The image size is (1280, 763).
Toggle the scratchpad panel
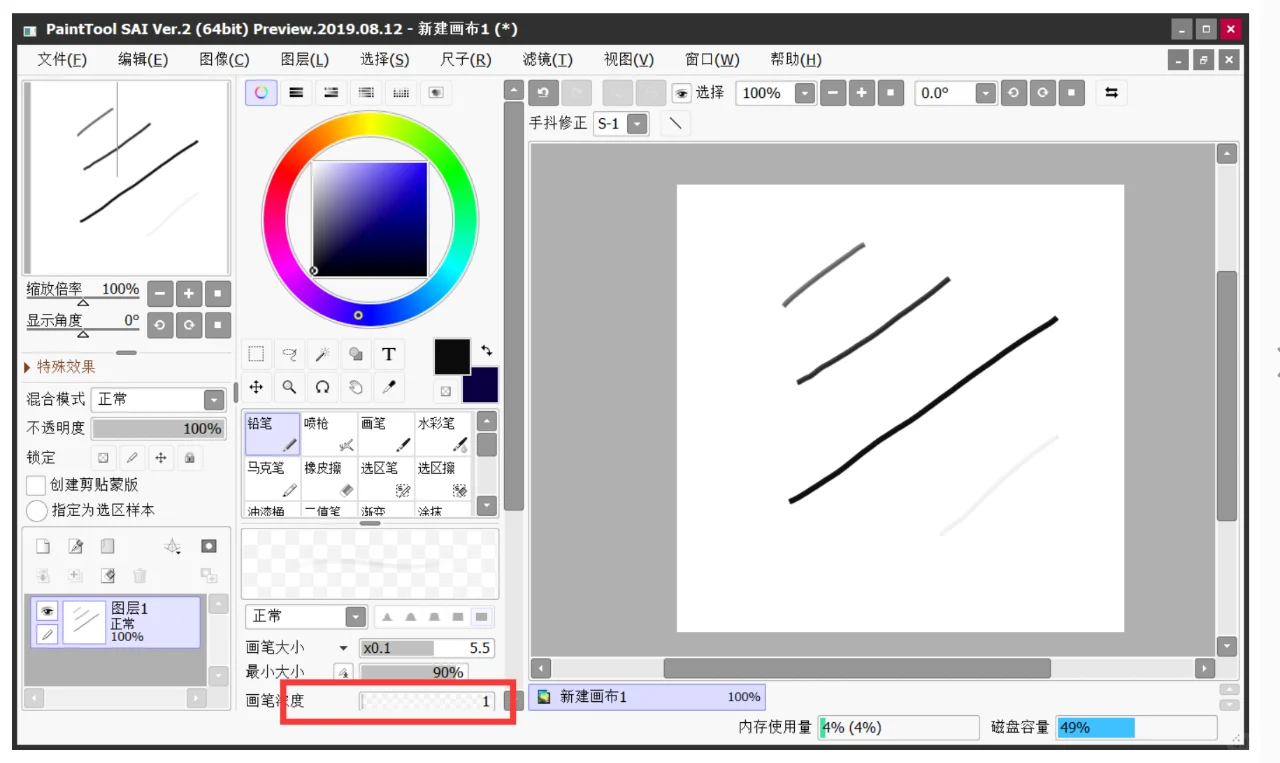pyautogui.click(x=436, y=92)
